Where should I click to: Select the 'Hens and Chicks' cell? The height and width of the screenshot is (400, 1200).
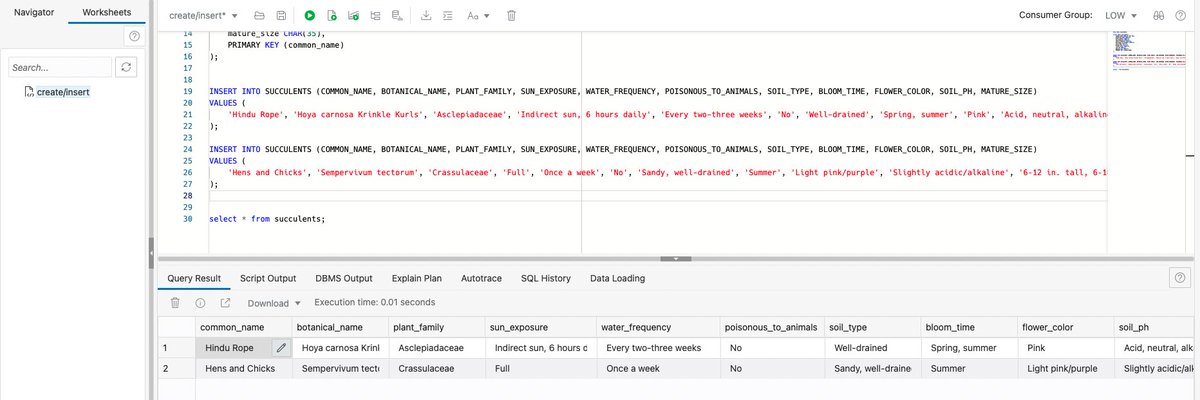pyautogui.click(x=242, y=369)
